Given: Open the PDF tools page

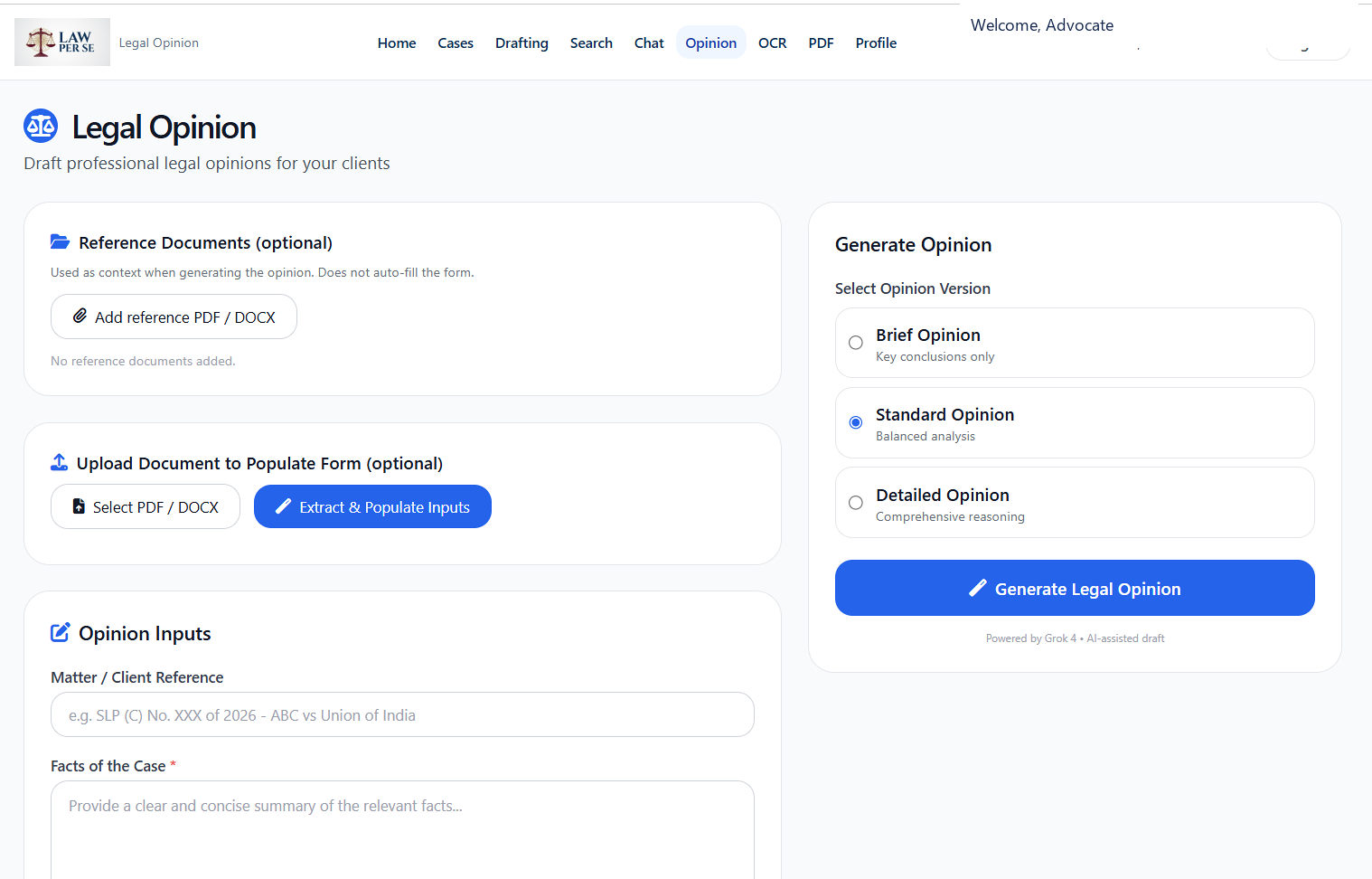Looking at the screenshot, I should click(x=821, y=43).
